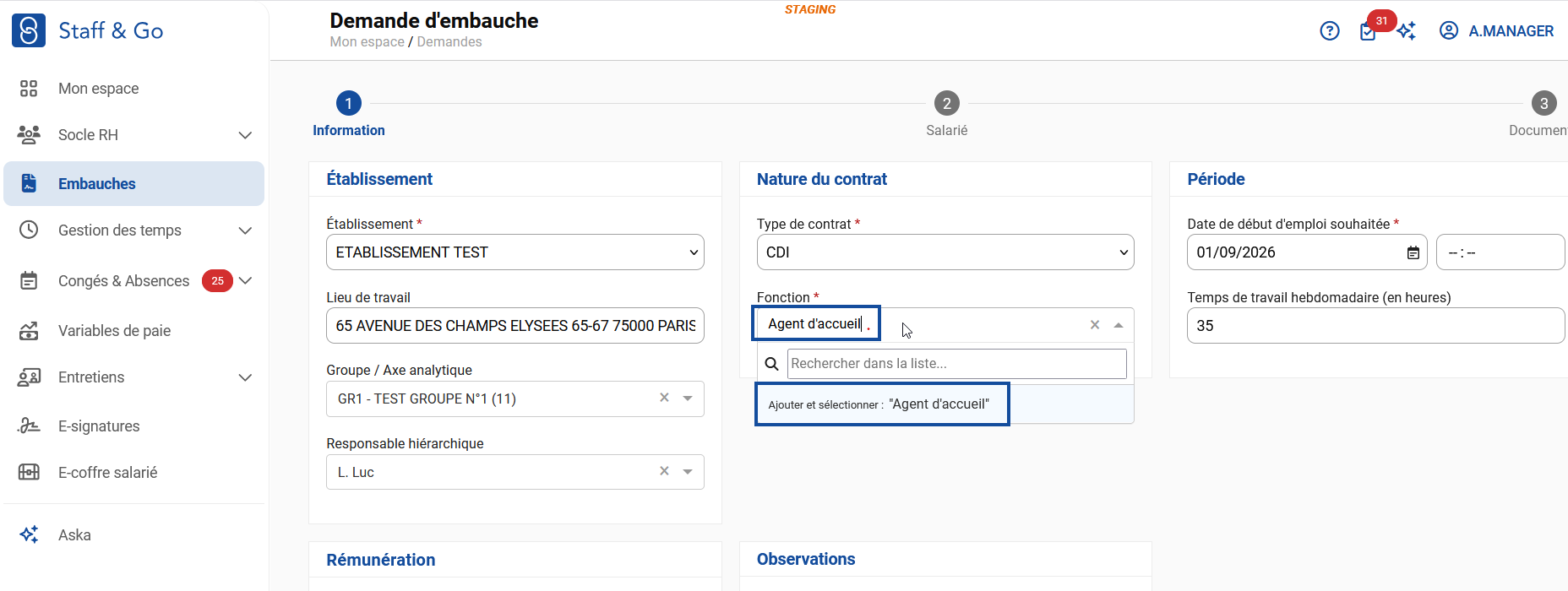Click the start time --:-- field
1568x591 pixels.
tap(1500, 252)
